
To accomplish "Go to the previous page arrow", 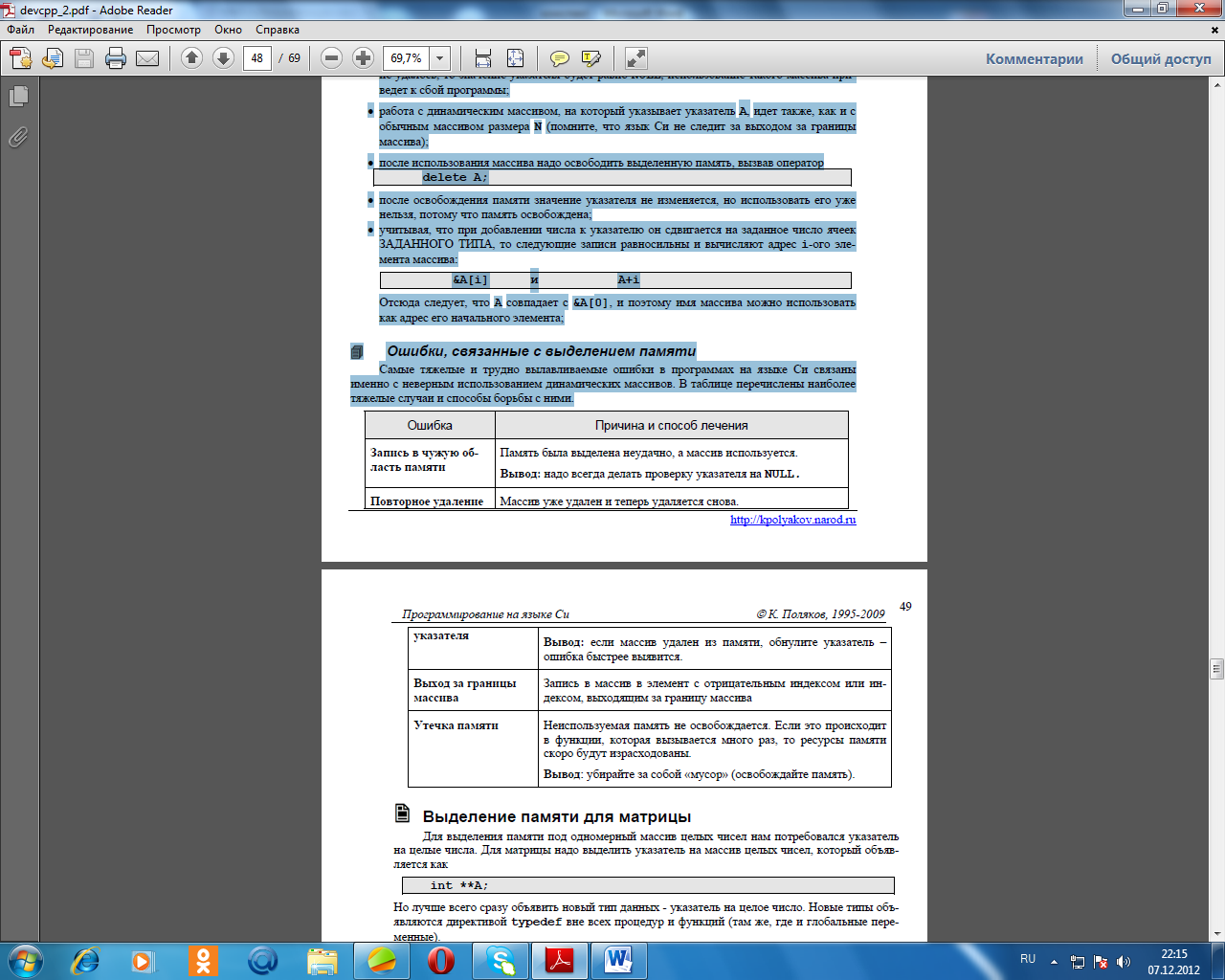I will (191, 58).
